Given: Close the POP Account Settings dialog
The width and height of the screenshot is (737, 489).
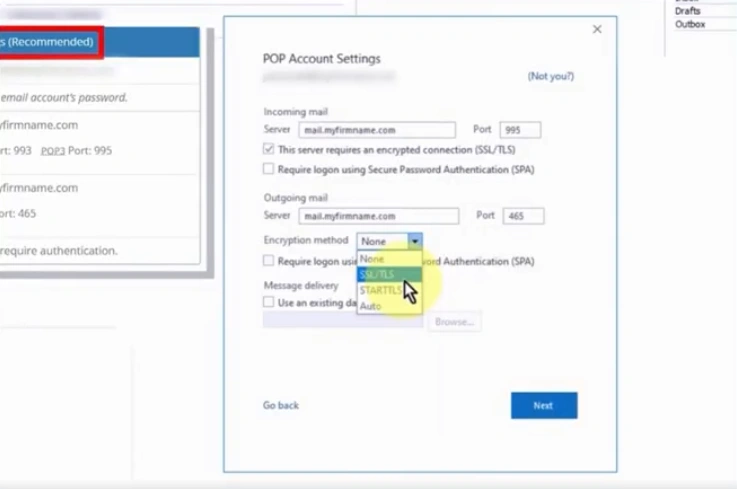Looking at the screenshot, I should [x=597, y=30].
